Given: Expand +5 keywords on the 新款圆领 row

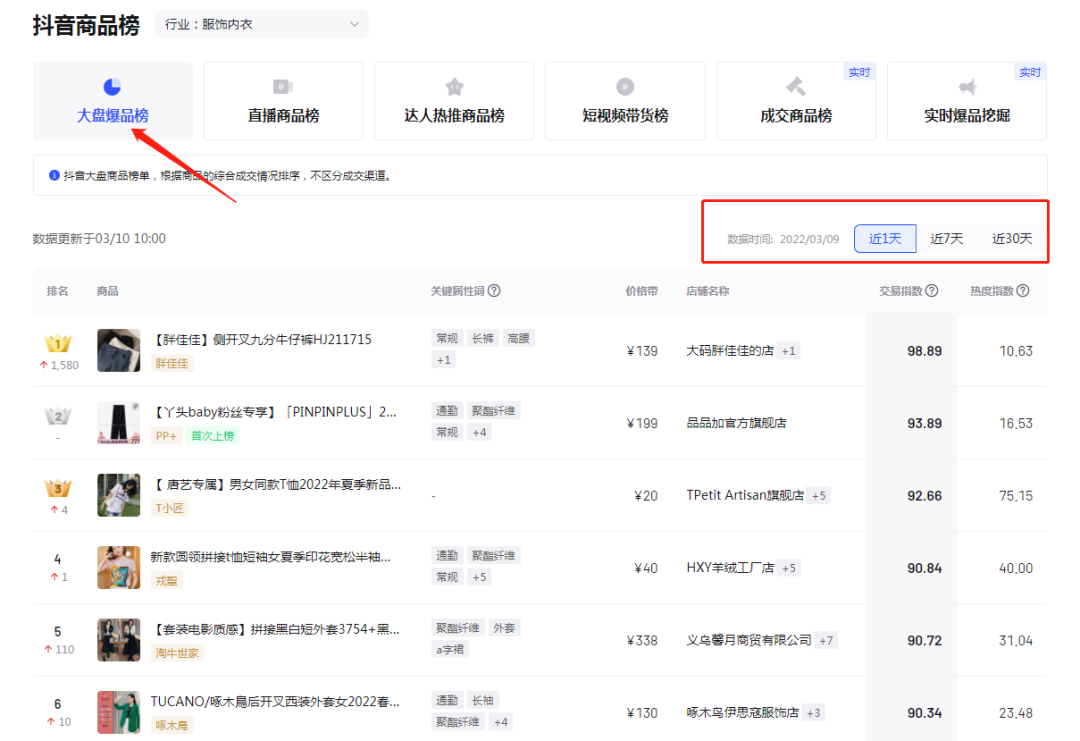Looking at the screenshot, I should coord(479,577).
